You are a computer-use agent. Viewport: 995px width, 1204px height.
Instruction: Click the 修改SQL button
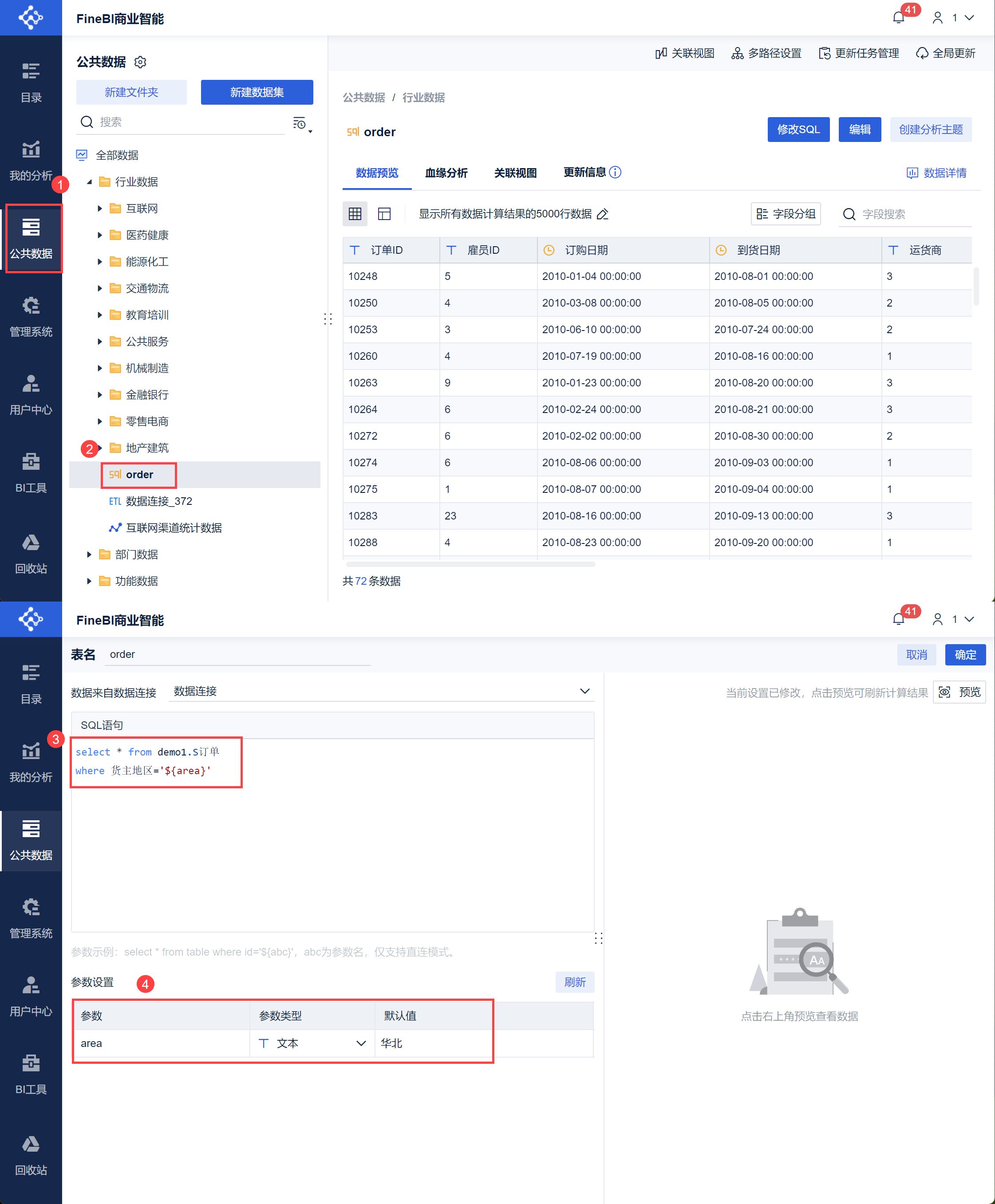click(x=798, y=130)
